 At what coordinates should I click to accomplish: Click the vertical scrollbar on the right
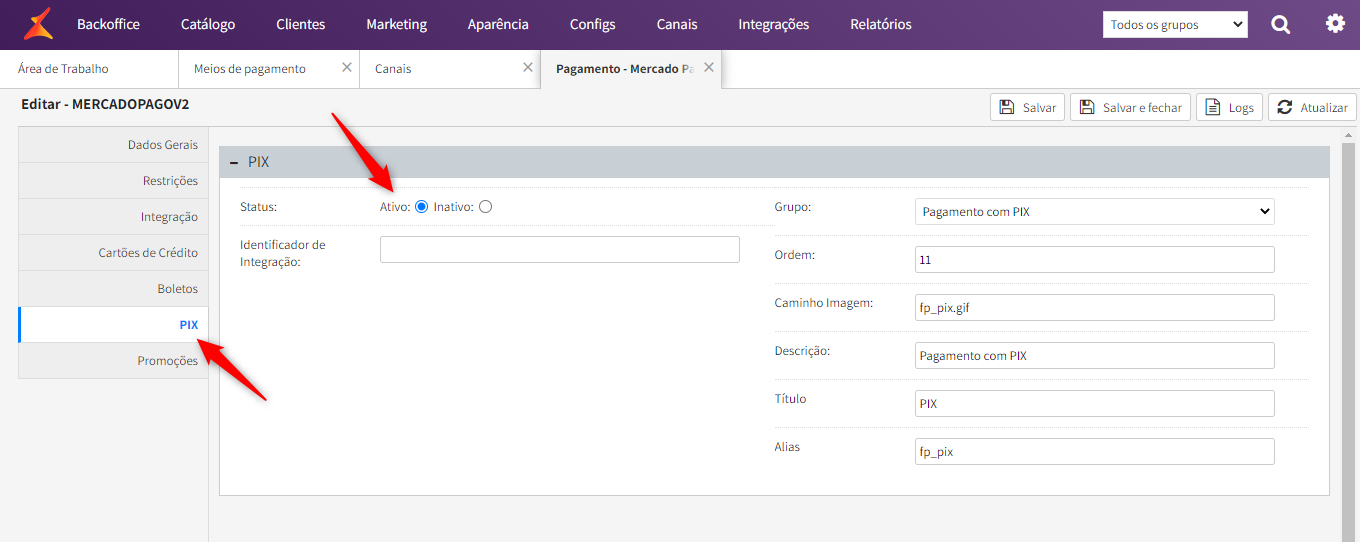(1350, 335)
